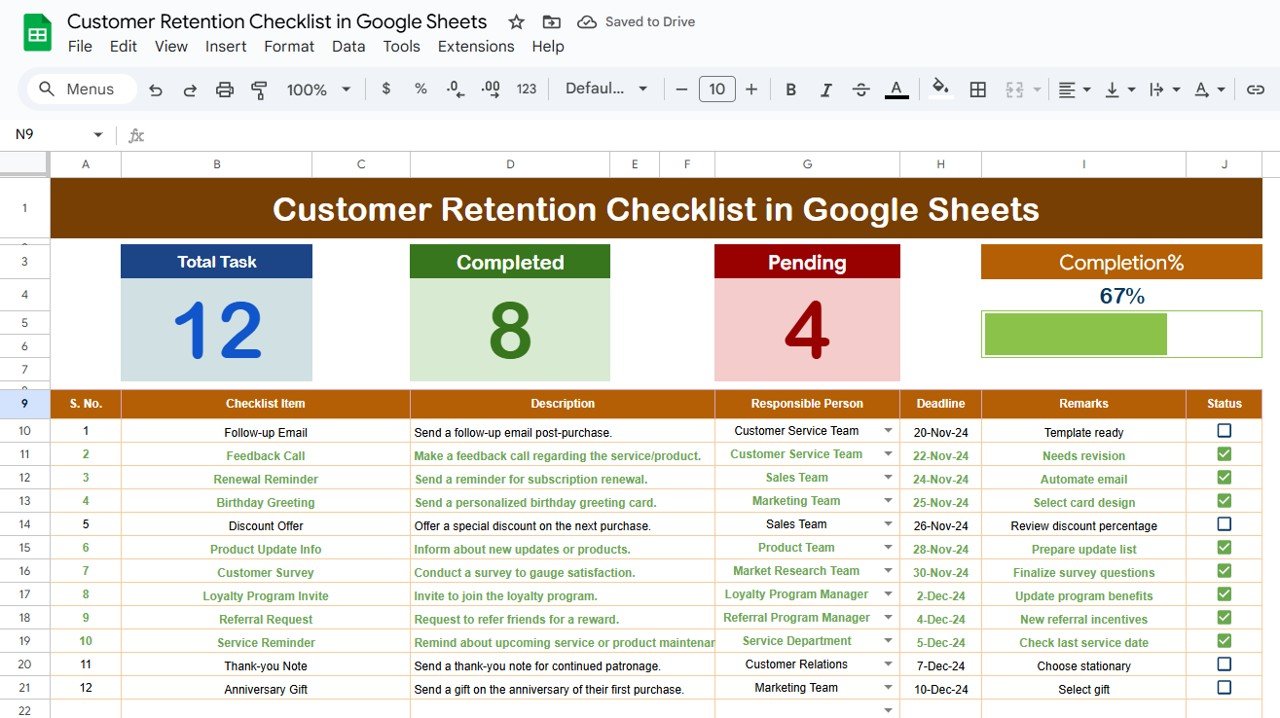
Task: Toggle strikethrough formatting
Action: point(861,89)
